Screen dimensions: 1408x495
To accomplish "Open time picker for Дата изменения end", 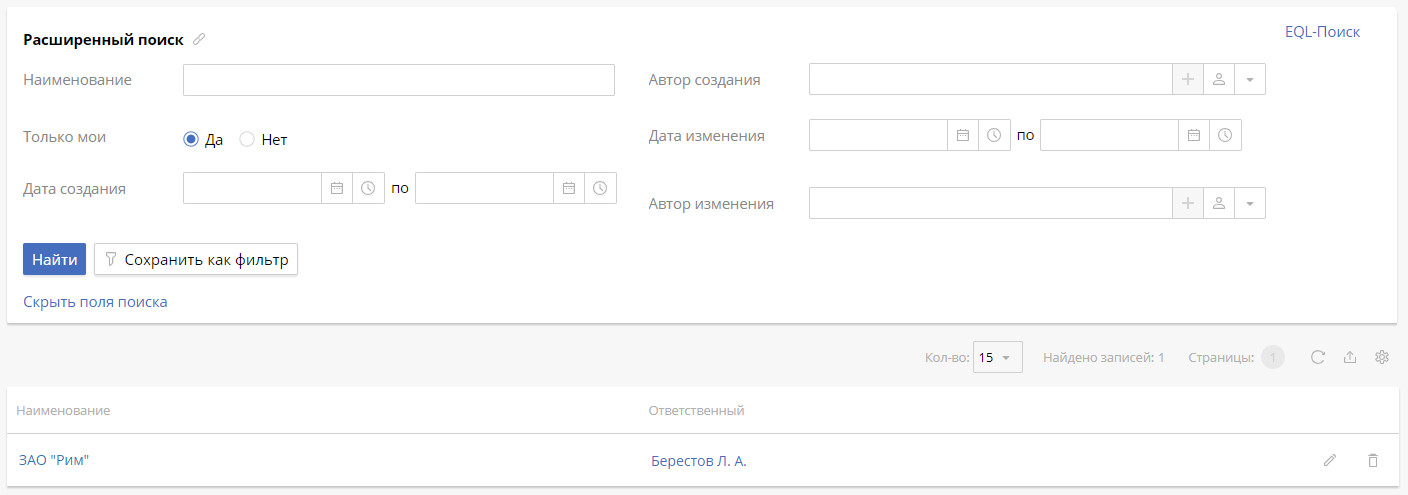I will [x=1225, y=135].
